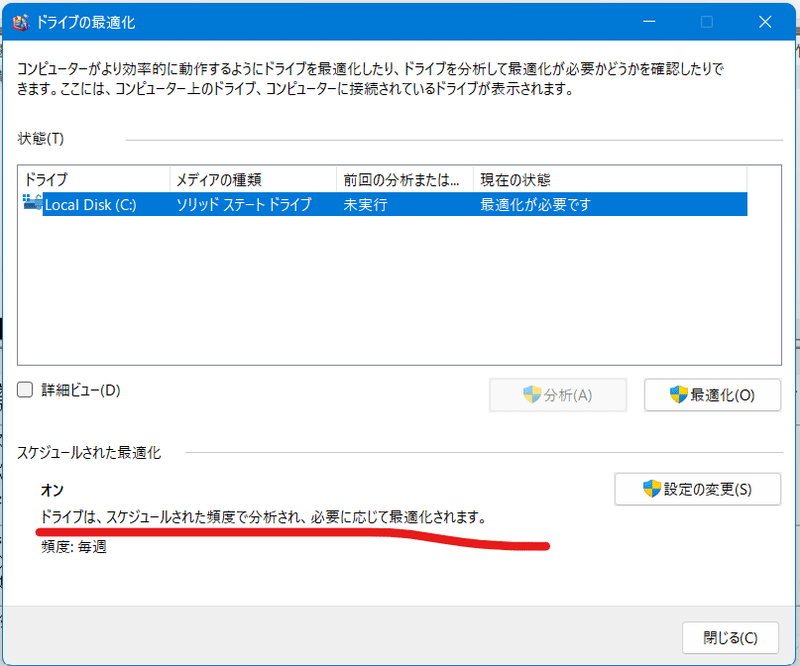The height and width of the screenshot is (666, 800).
Task: Enable the 詳細ビュー(D) checkbox
Action: 25,390
